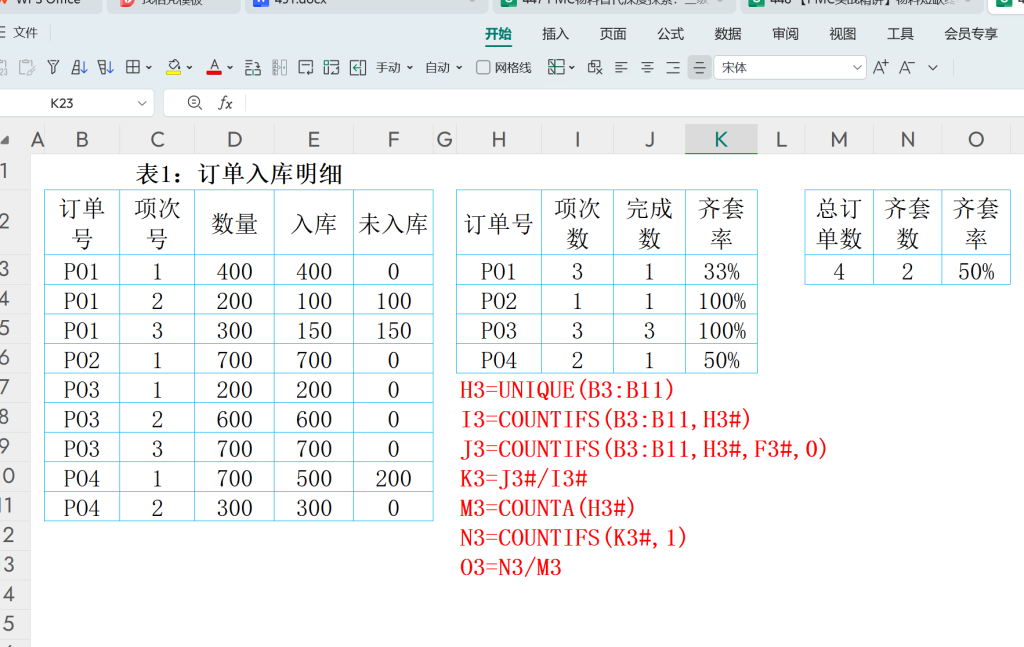Viewport: 1024px width, 647px height.
Task: Click the Name Box showing K23
Action: coord(62,103)
